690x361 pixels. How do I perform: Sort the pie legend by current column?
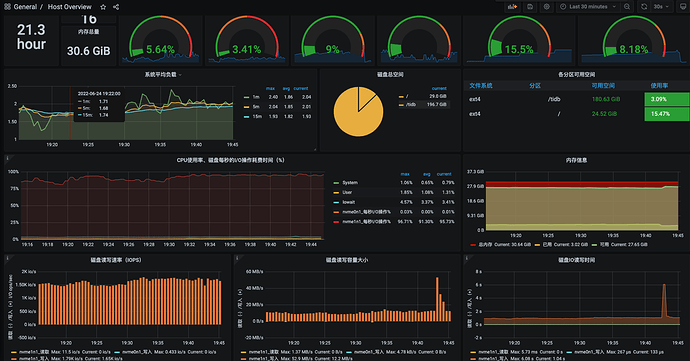(x=439, y=88)
